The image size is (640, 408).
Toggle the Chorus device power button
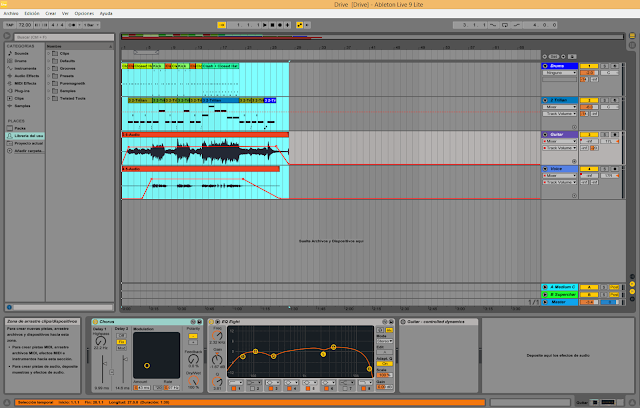[95, 322]
